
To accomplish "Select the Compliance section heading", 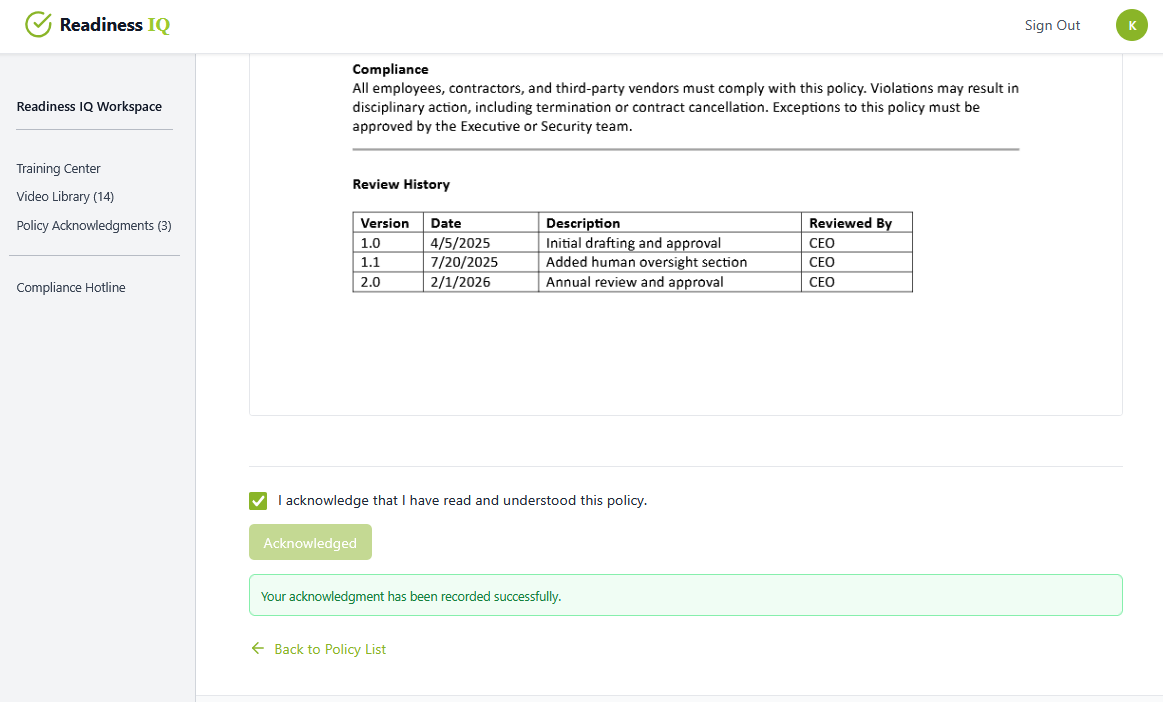I will 390,69.
